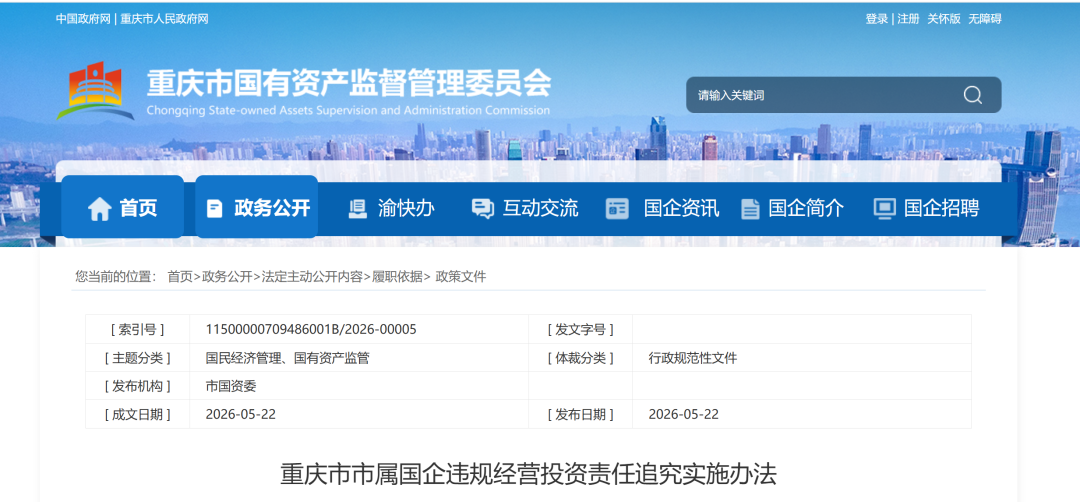This screenshot has height=502, width=1080.
Task: Click the [ 发布机构 ] label
Action: click(138, 386)
